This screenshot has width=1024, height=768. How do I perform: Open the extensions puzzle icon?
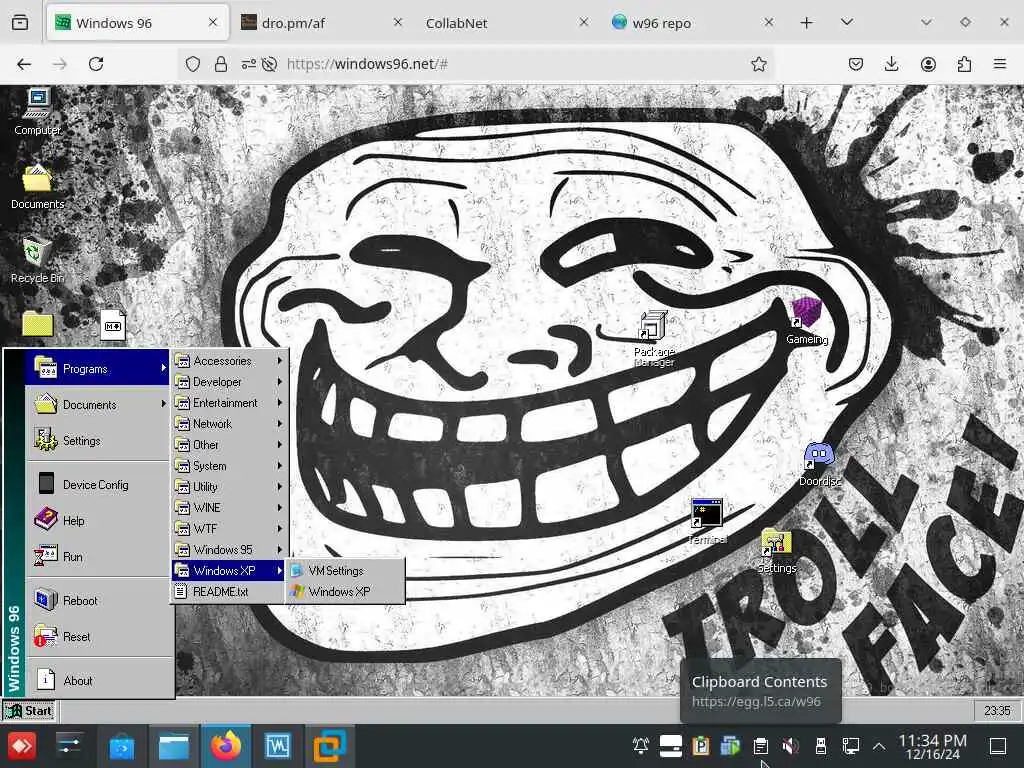click(964, 64)
